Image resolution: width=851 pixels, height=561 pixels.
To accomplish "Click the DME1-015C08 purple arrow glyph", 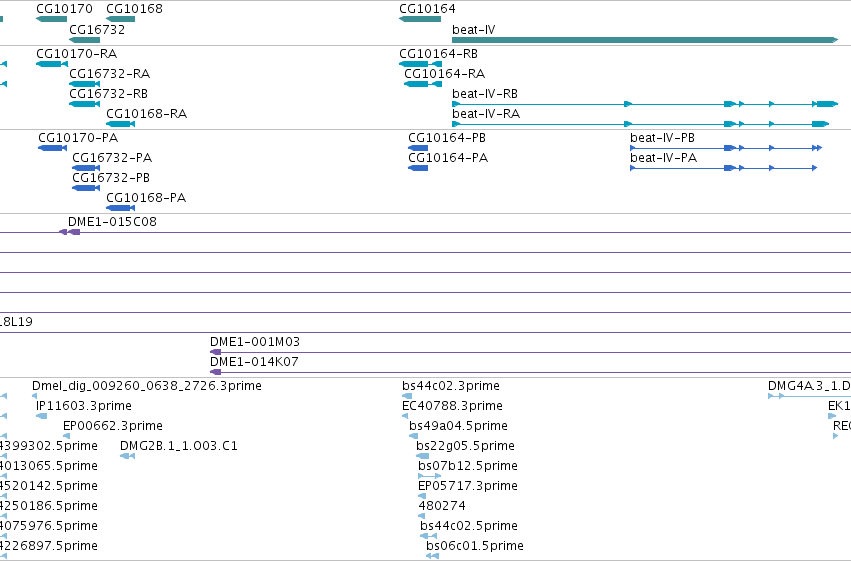I will pyautogui.click(x=69, y=232).
